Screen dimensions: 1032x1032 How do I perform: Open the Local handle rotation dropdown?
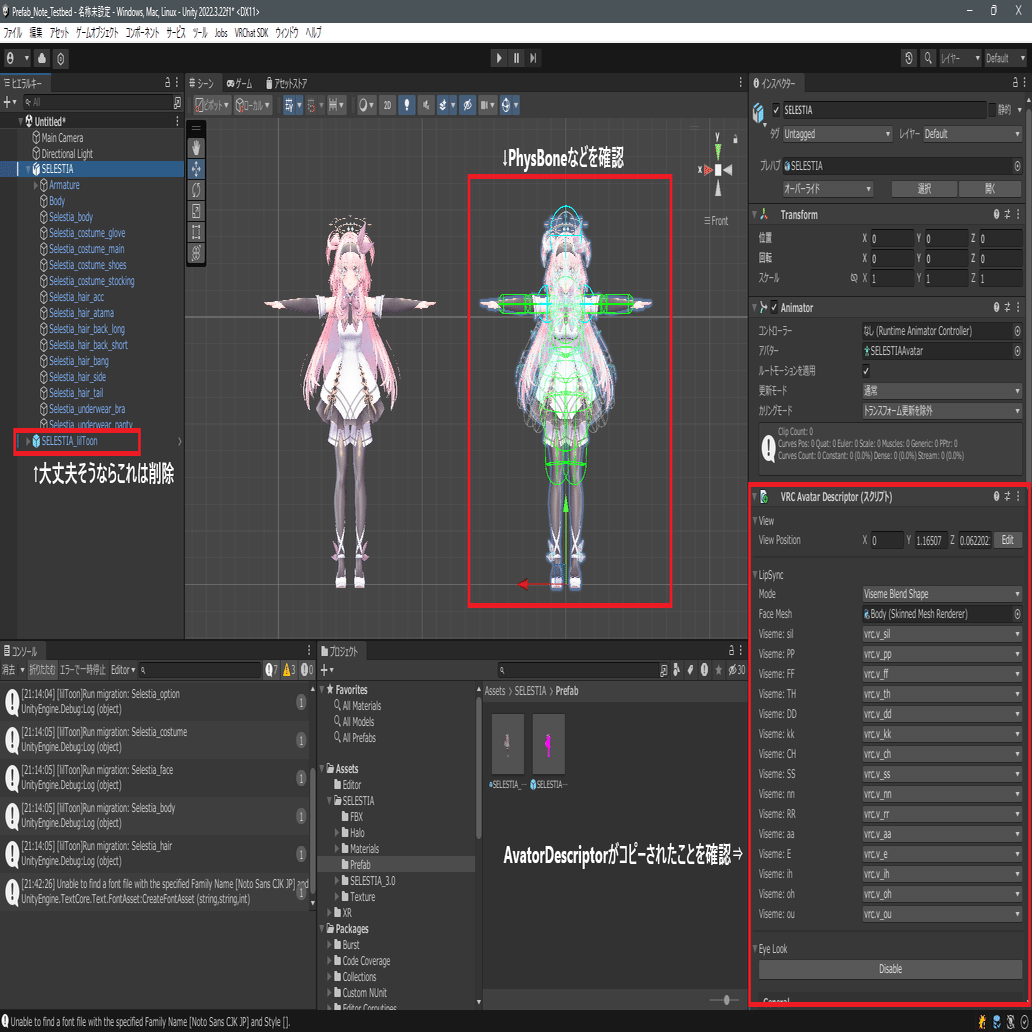253,105
